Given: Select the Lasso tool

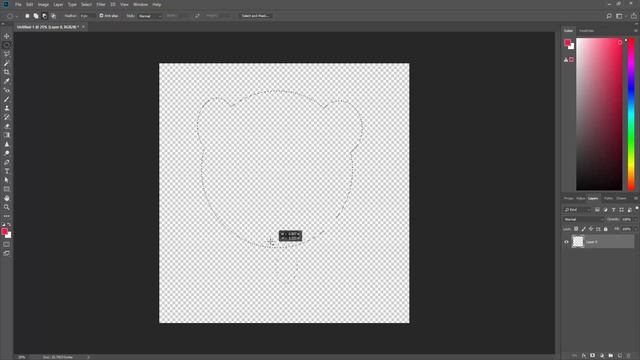Looking at the screenshot, I should [7, 54].
